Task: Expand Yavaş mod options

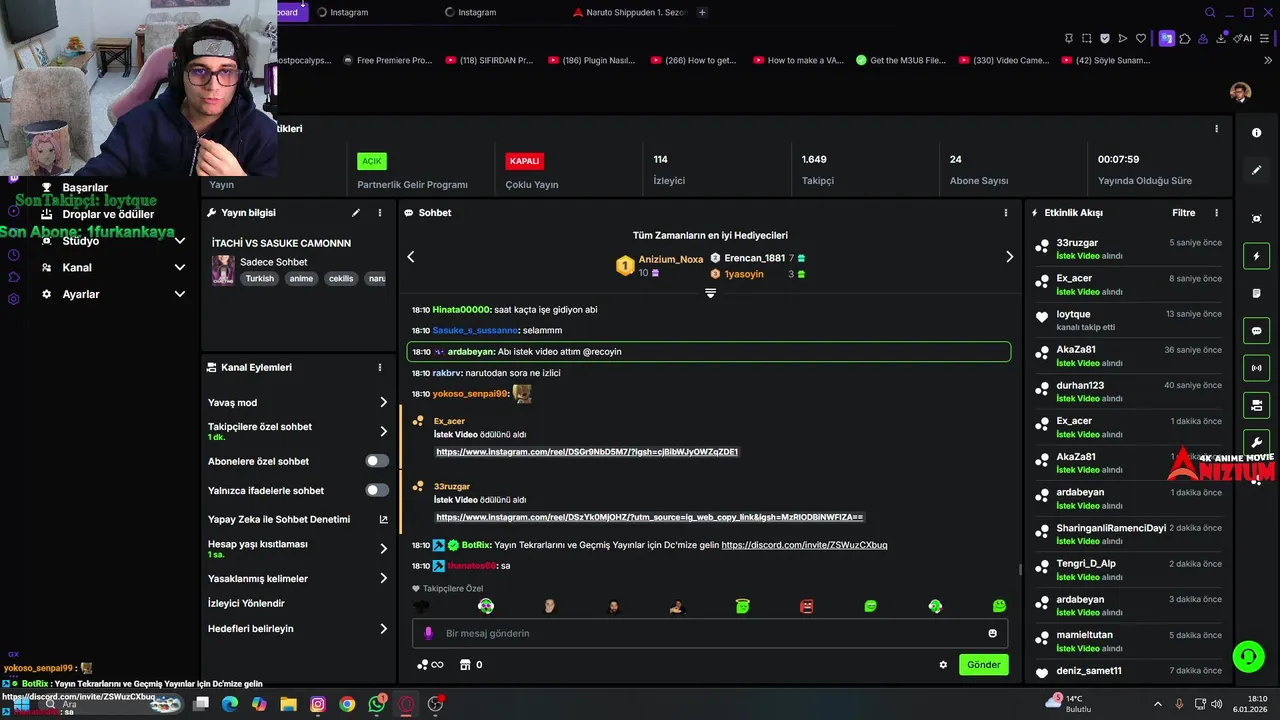Action: [x=383, y=402]
